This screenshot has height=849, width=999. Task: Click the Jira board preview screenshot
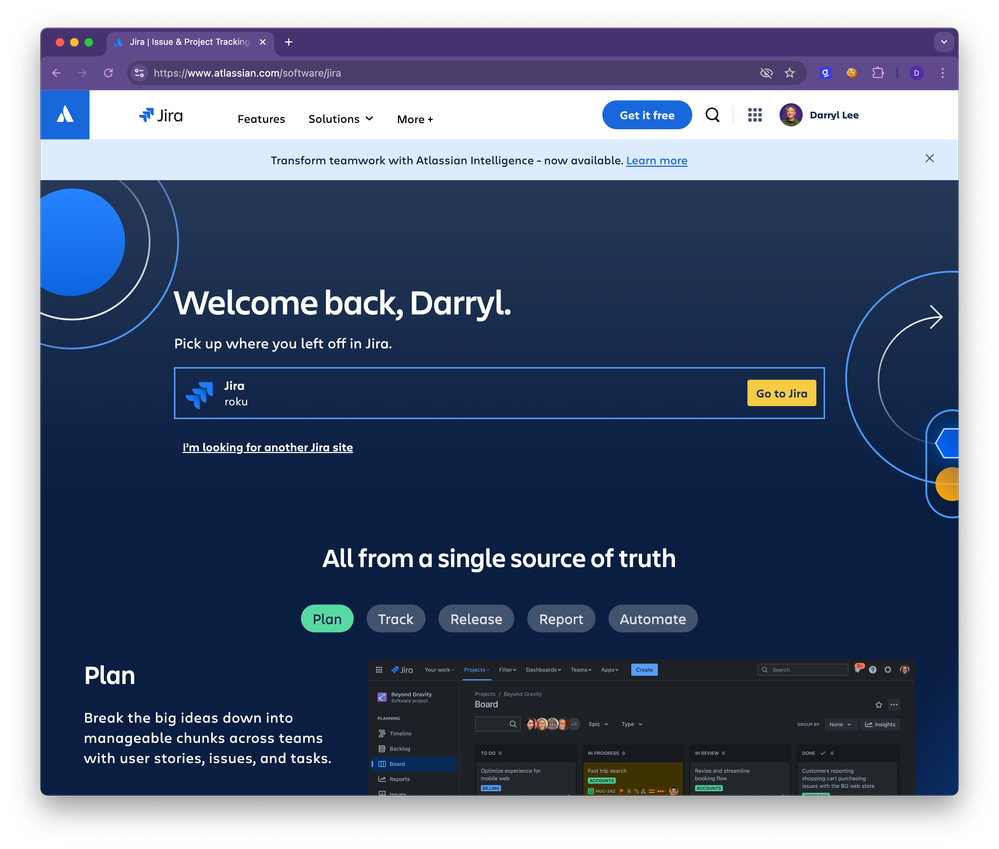[x=642, y=727]
